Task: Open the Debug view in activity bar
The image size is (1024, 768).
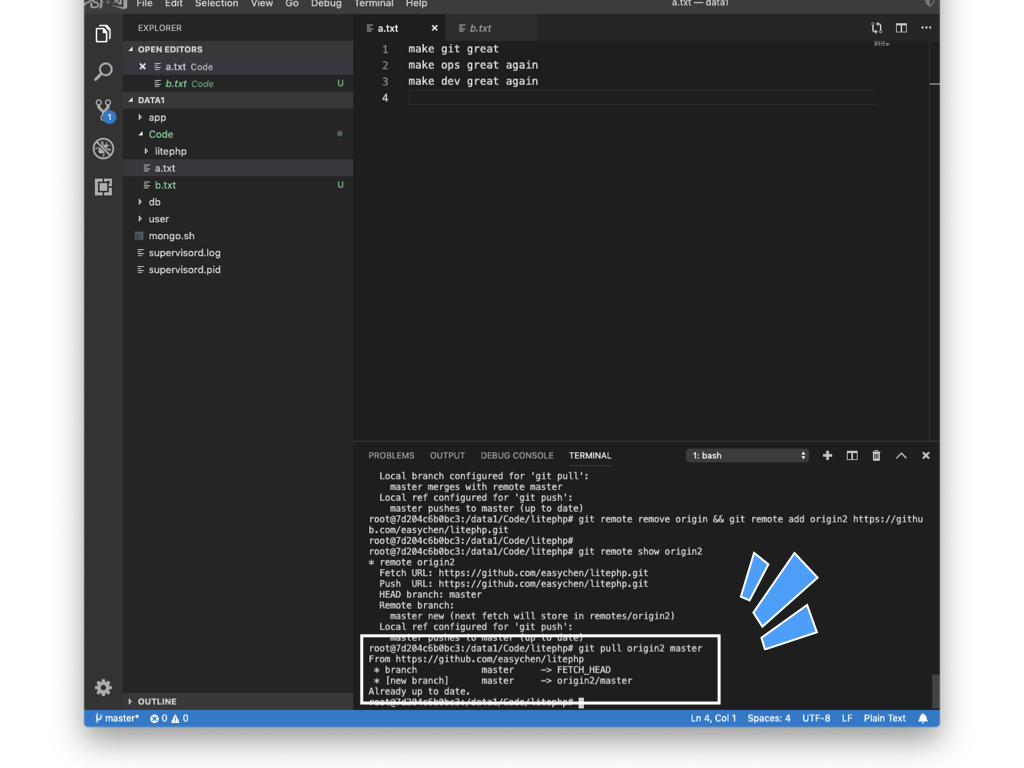Action: (103, 149)
